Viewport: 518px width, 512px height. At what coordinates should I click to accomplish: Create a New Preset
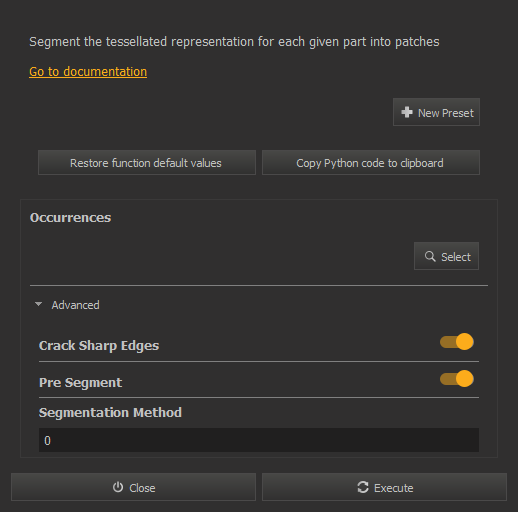(x=436, y=112)
